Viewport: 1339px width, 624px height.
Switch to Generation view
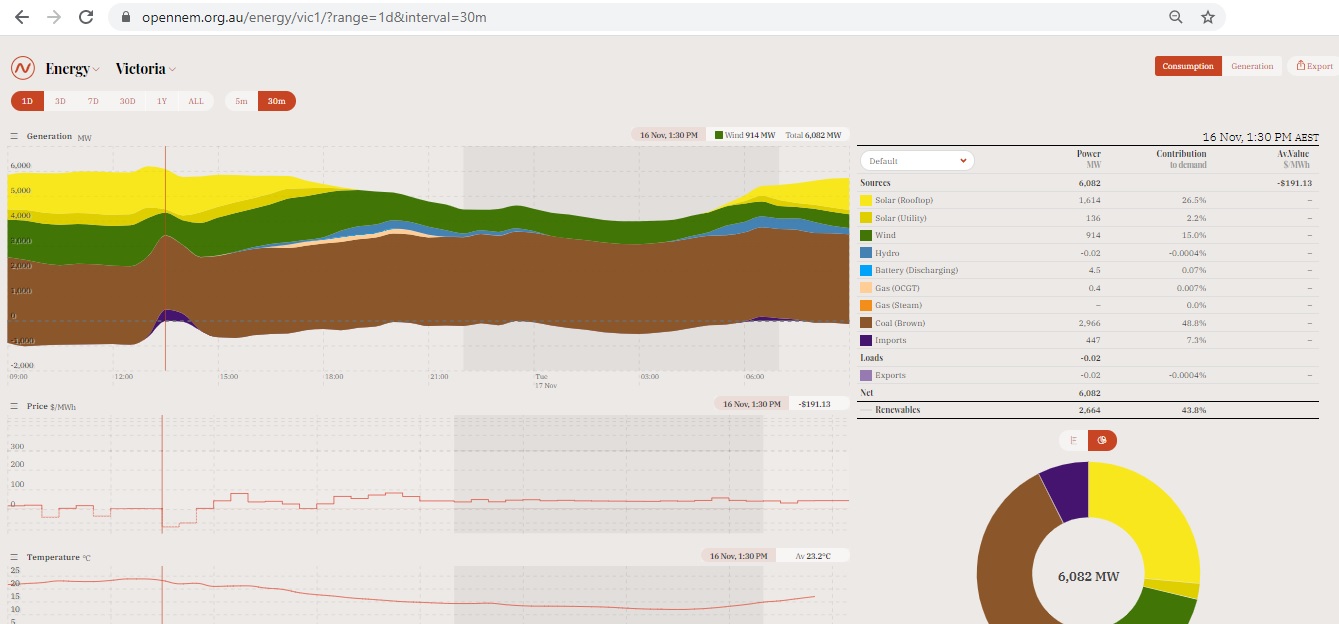click(x=1252, y=66)
